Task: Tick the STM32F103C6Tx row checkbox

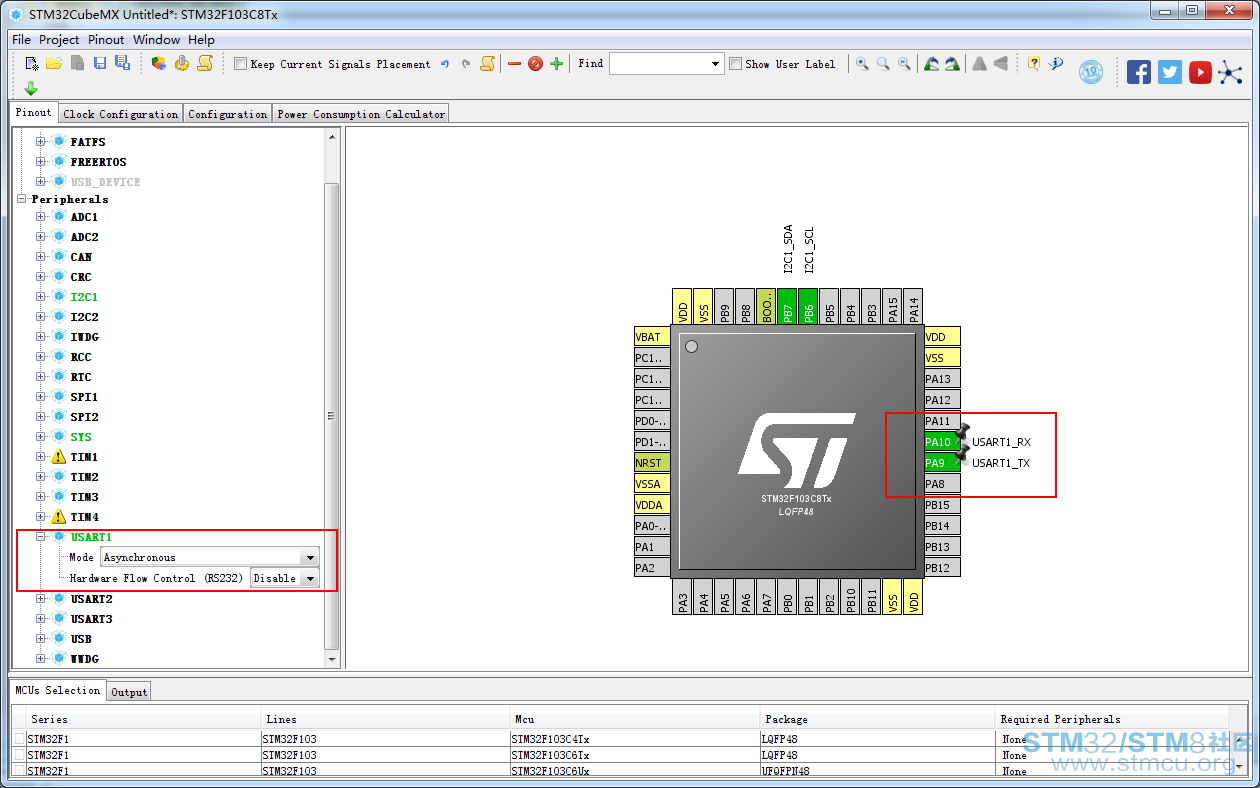Action: click(x=20, y=755)
